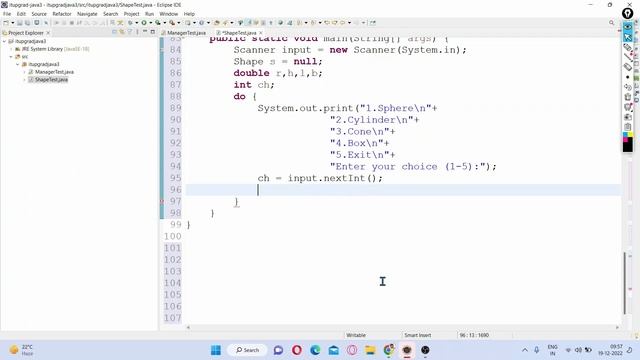This screenshot has height=360, width=640.
Task: Toggle annotation visibility eye icon
Action: [x=628, y=27]
